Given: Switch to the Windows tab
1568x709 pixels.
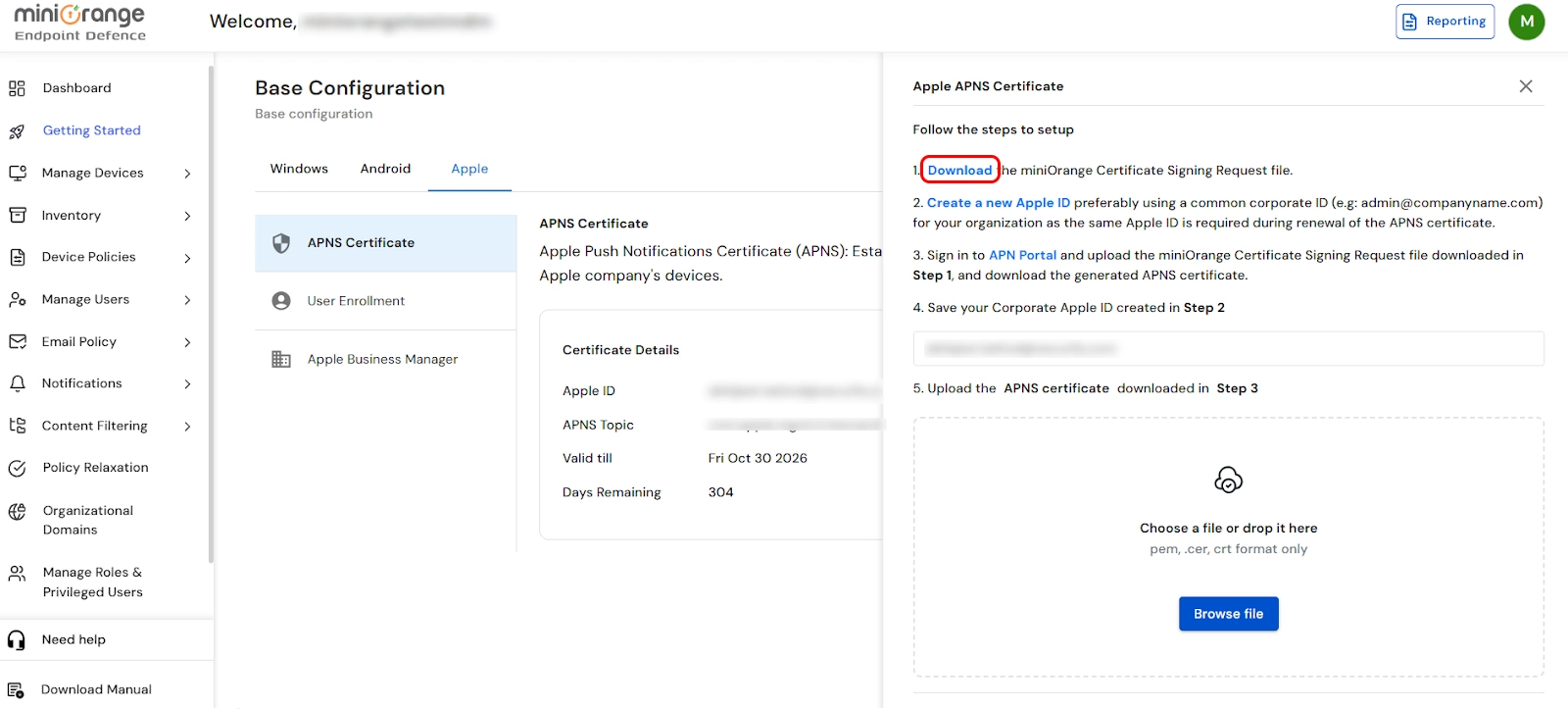Looking at the screenshot, I should tap(299, 169).
